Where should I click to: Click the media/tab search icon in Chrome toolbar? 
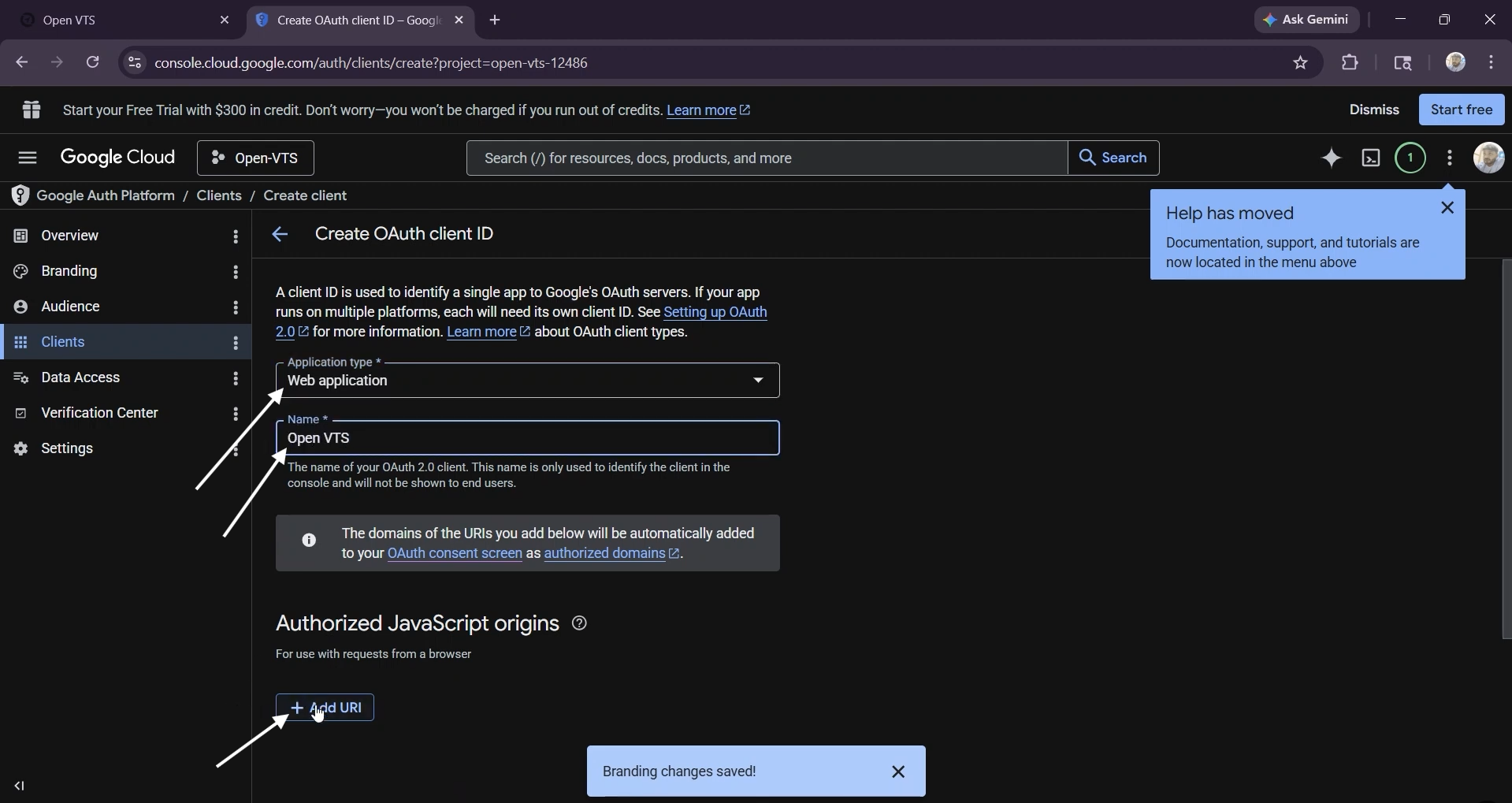point(1402,63)
